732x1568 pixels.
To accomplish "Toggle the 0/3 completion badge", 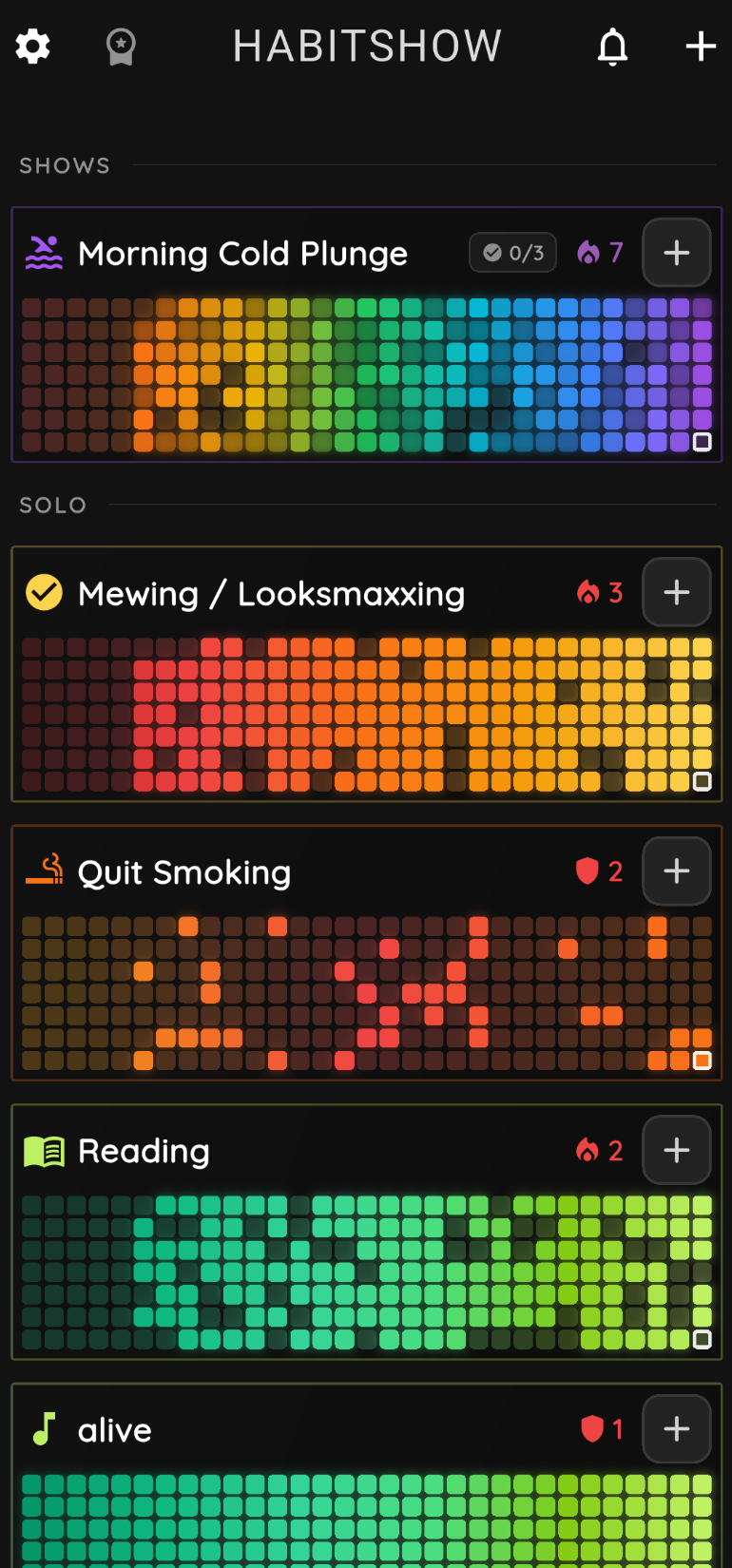I will coord(512,253).
